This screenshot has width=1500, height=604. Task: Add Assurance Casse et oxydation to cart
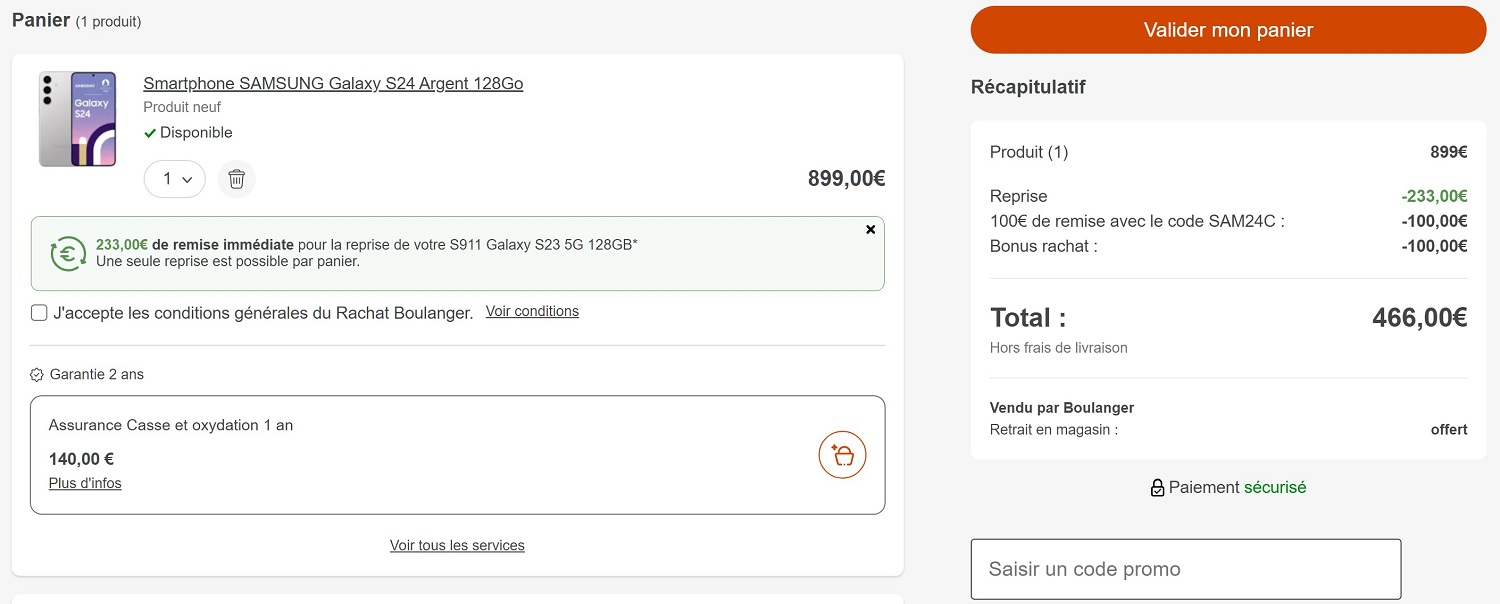point(842,455)
